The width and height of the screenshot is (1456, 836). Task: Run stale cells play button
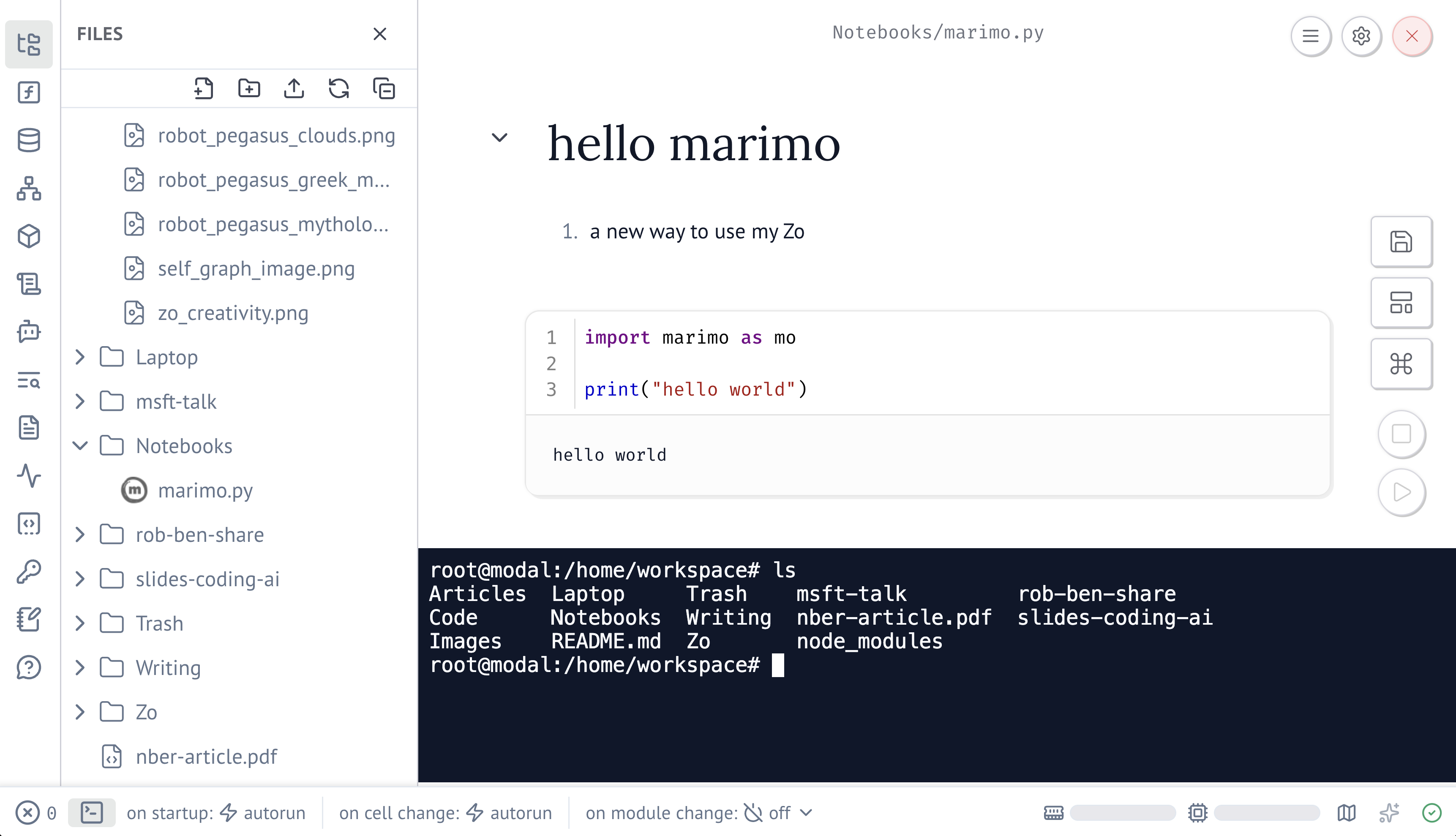click(1401, 492)
